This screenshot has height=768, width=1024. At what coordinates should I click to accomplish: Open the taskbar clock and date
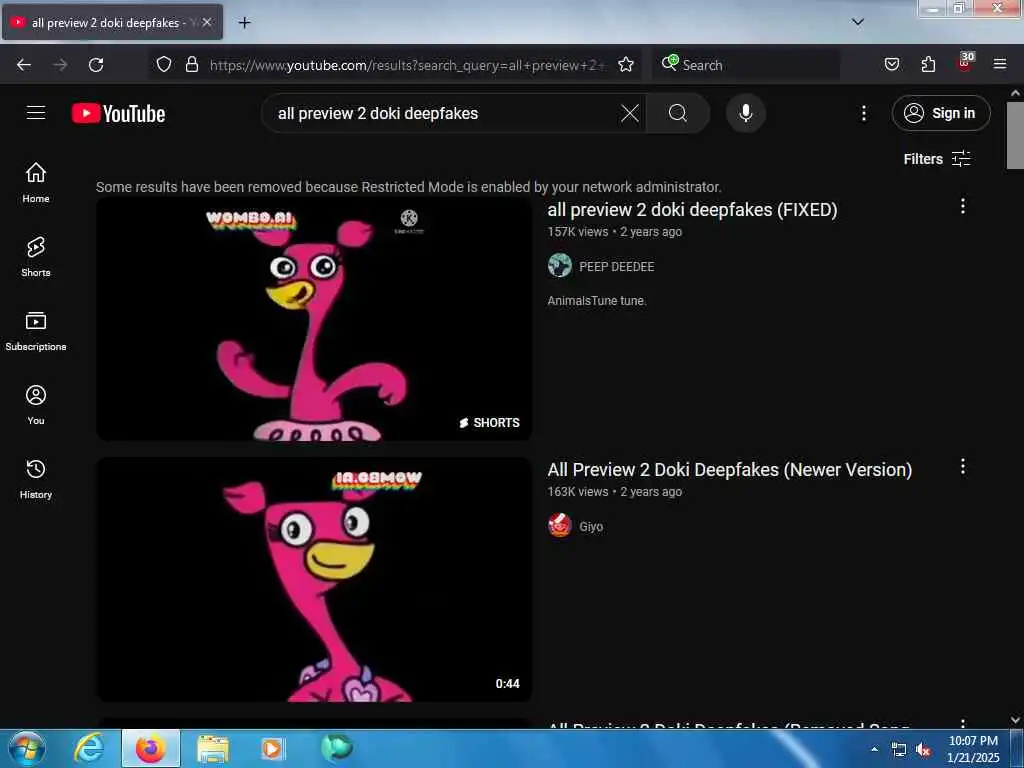click(x=973, y=749)
